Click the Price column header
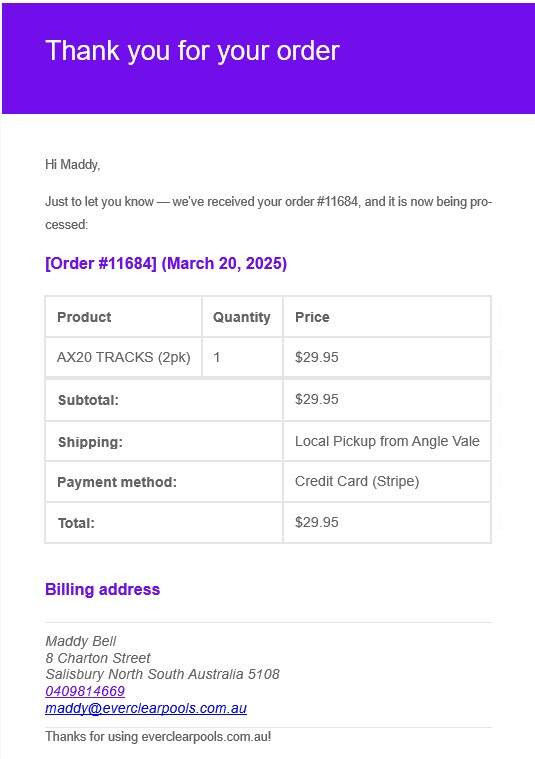535x759 pixels. click(387, 317)
